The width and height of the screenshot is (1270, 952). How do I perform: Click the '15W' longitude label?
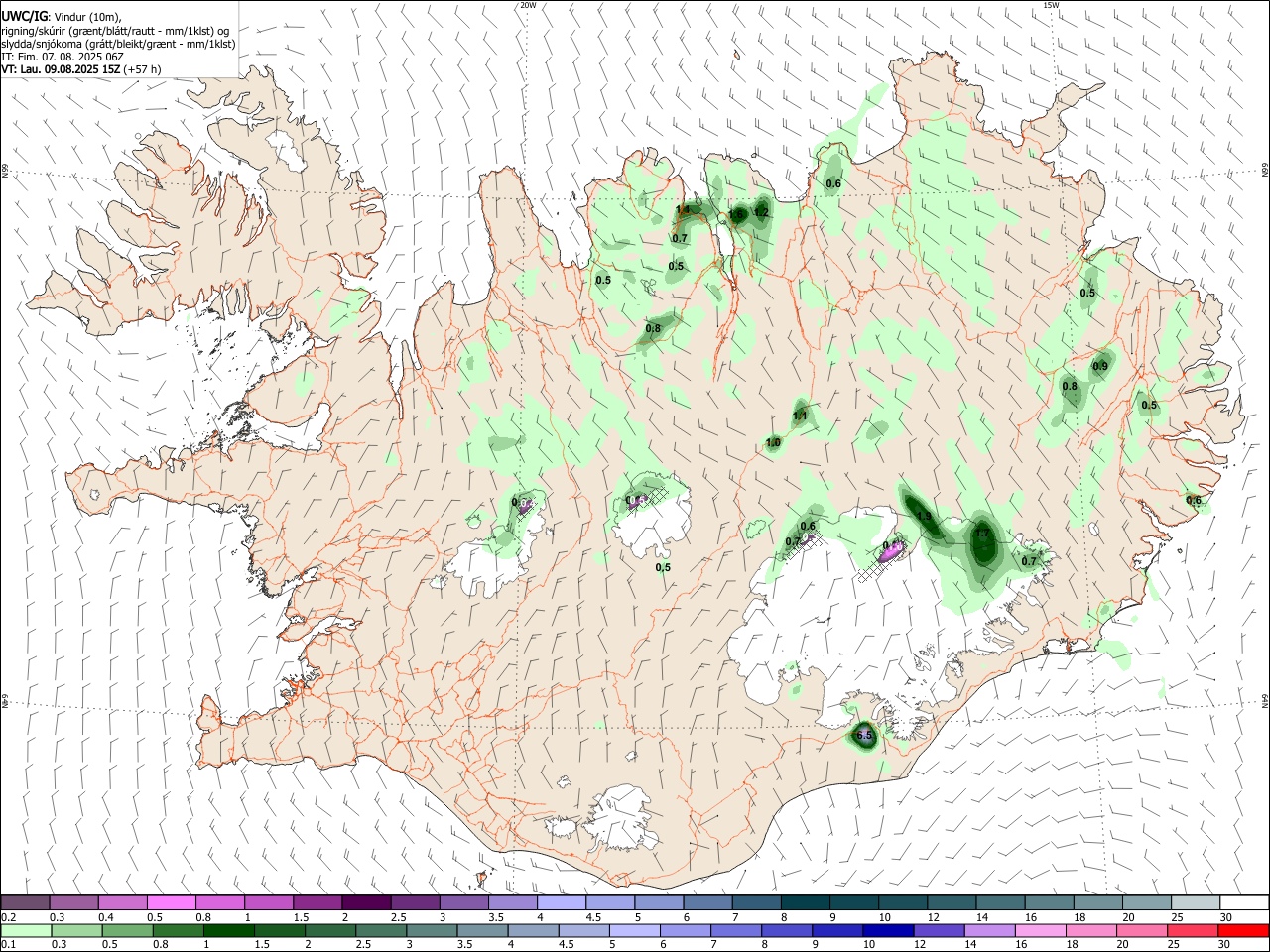(1050, 5)
